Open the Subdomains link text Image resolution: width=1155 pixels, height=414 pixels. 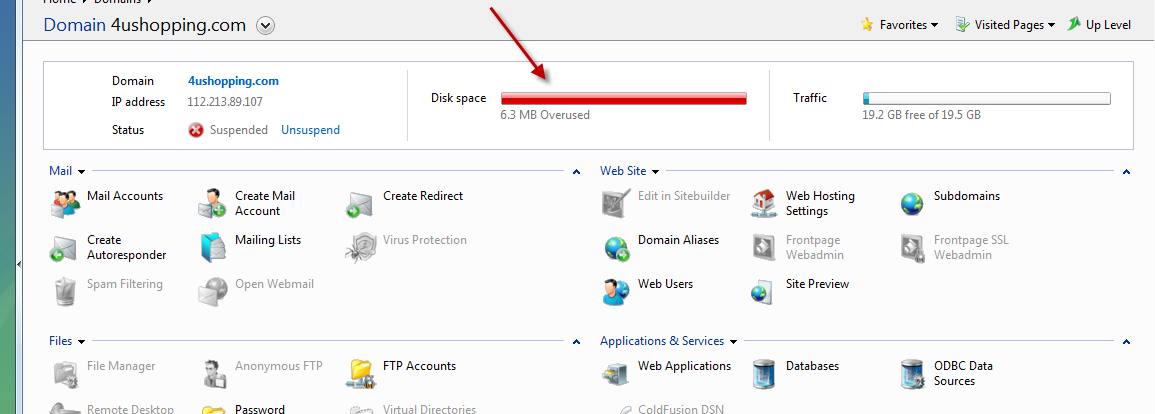pyautogui.click(x=967, y=196)
